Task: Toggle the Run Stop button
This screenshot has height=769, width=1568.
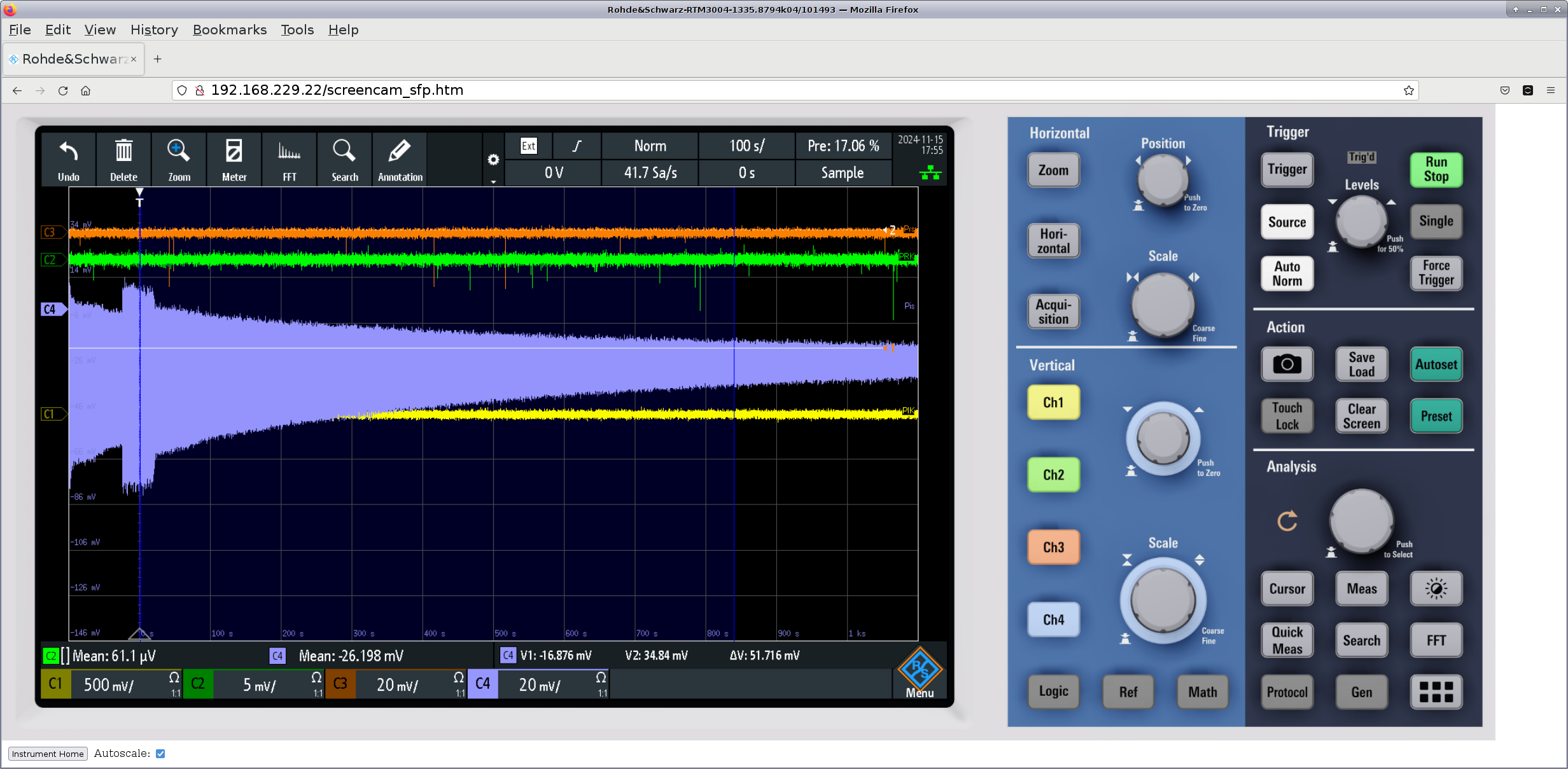Action: pos(1436,169)
